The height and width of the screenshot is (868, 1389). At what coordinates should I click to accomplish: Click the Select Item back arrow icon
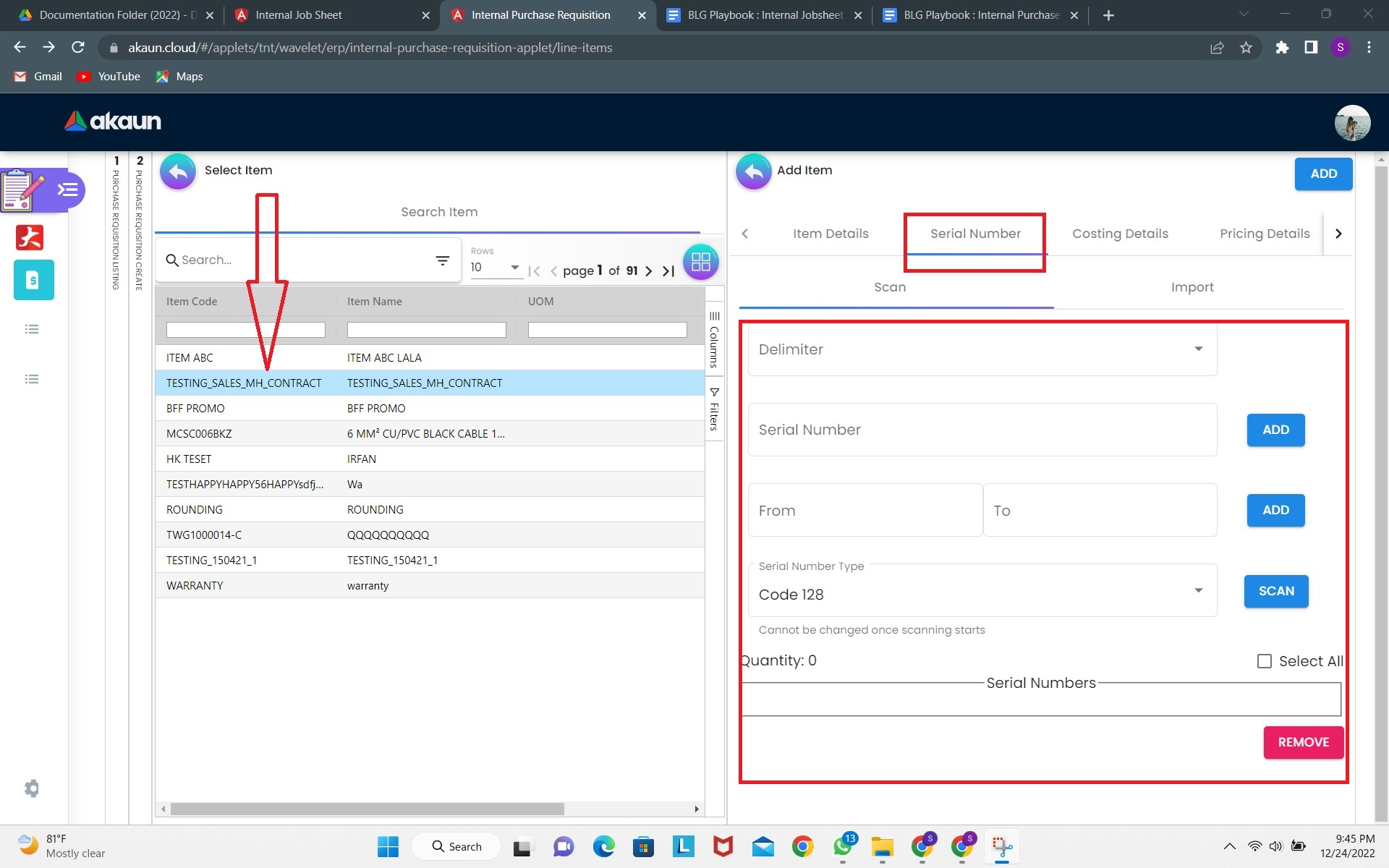tap(178, 171)
